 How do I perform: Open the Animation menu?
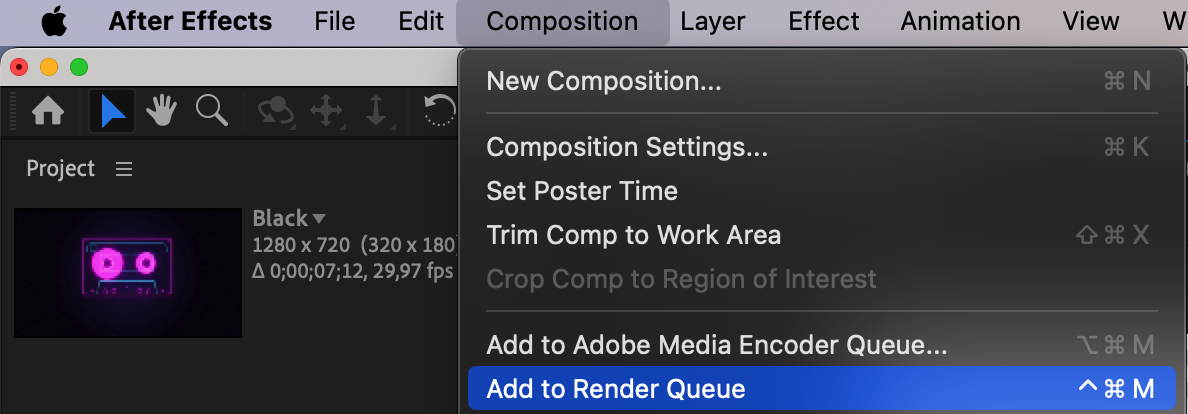[x=960, y=21]
